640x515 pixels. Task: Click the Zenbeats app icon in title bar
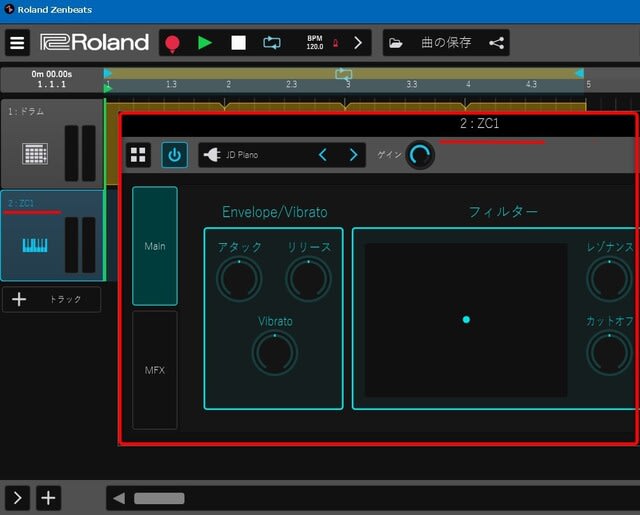pyautogui.click(x=9, y=9)
